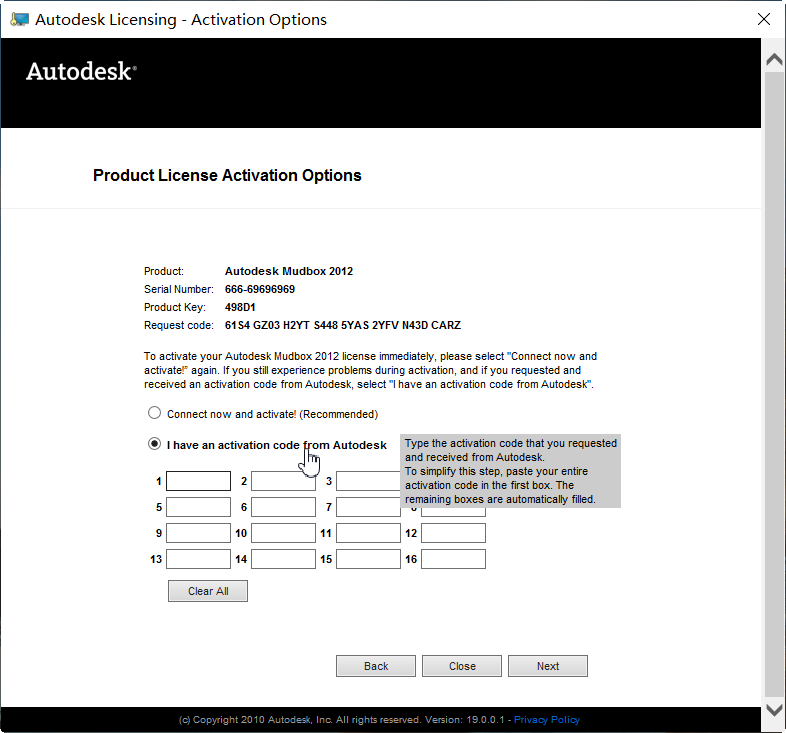The image size is (786, 733).
Task: Click scrollbar down arrow
Action: point(774,710)
